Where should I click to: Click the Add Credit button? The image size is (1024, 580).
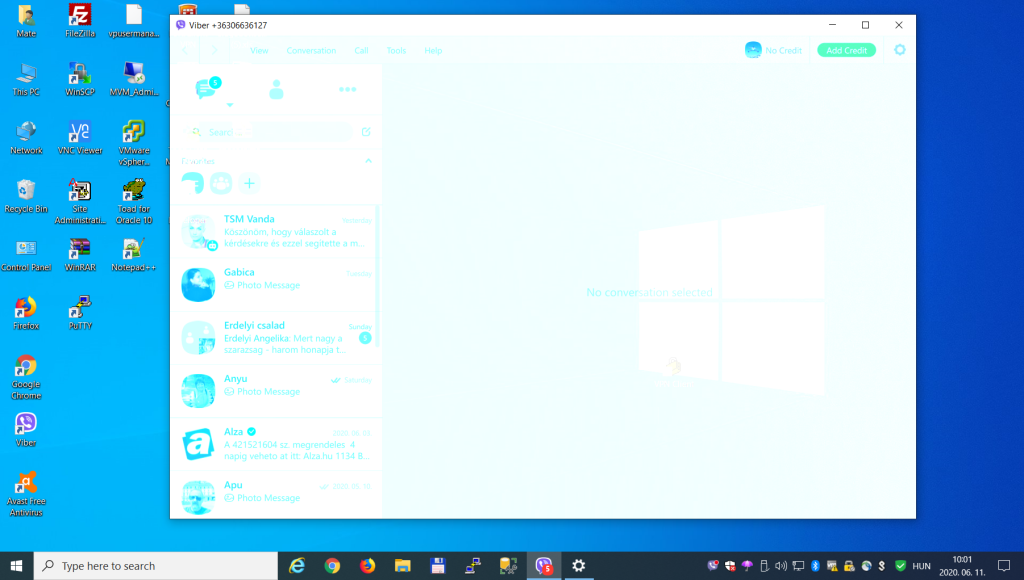pos(846,50)
